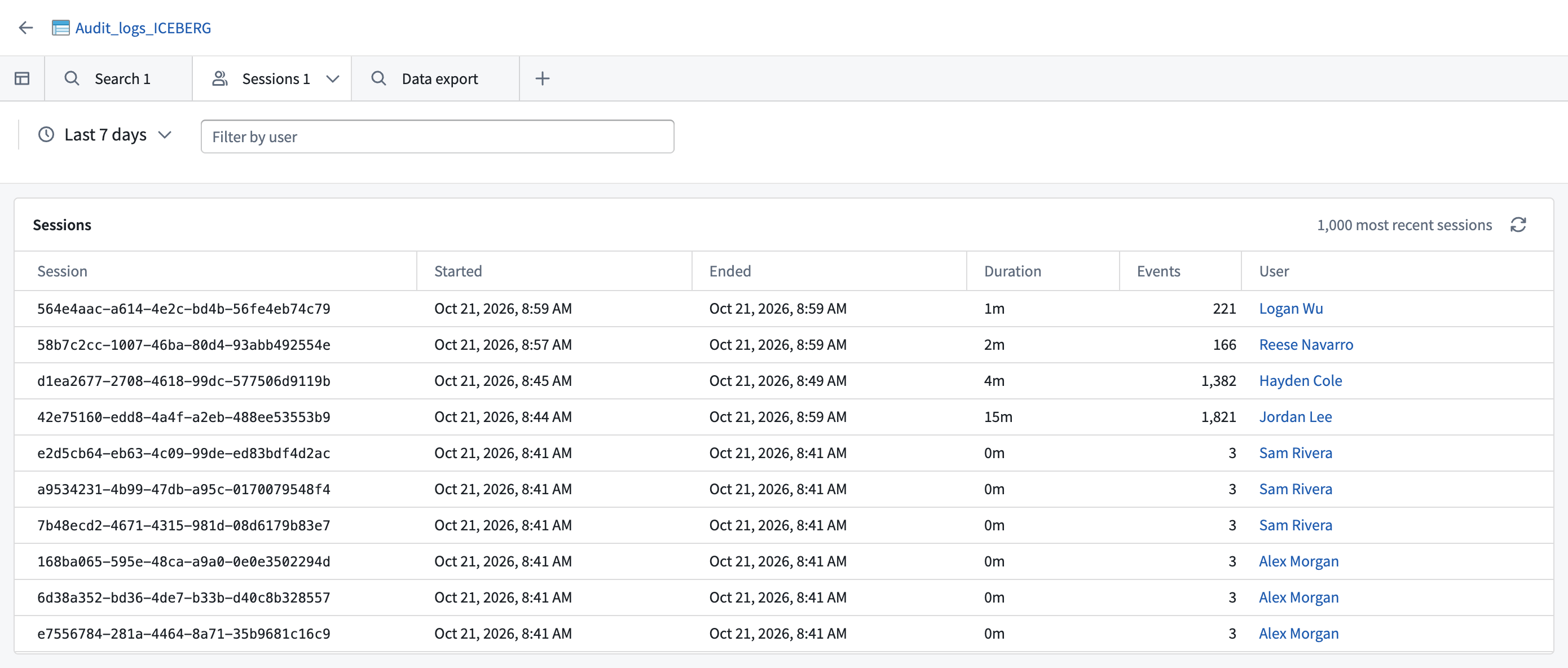Viewport: 1568px width, 668px height.
Task: Click the 1,821 events value
Action: (1218, 417)
